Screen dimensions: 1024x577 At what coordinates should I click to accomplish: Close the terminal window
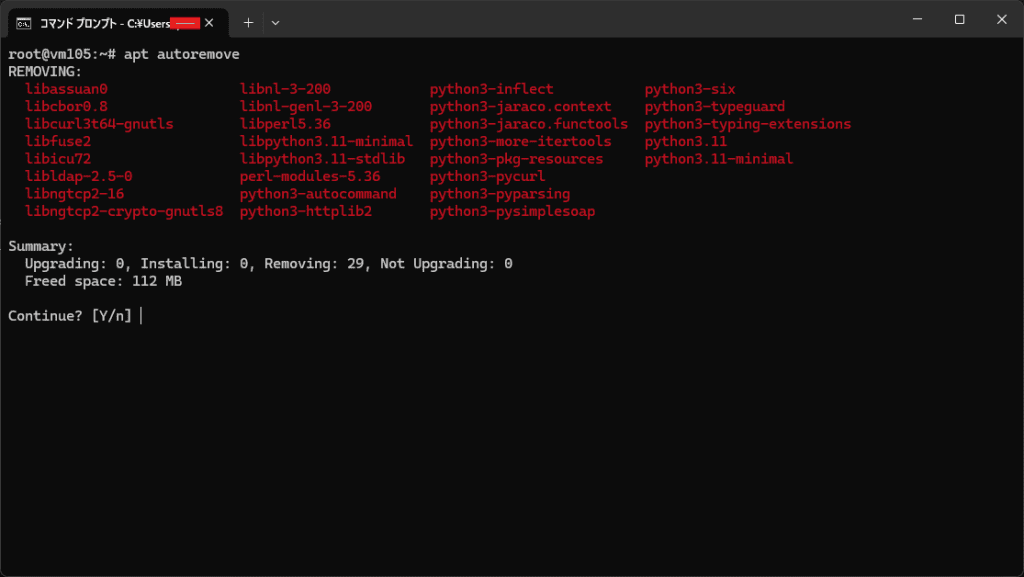(1001, 19)
